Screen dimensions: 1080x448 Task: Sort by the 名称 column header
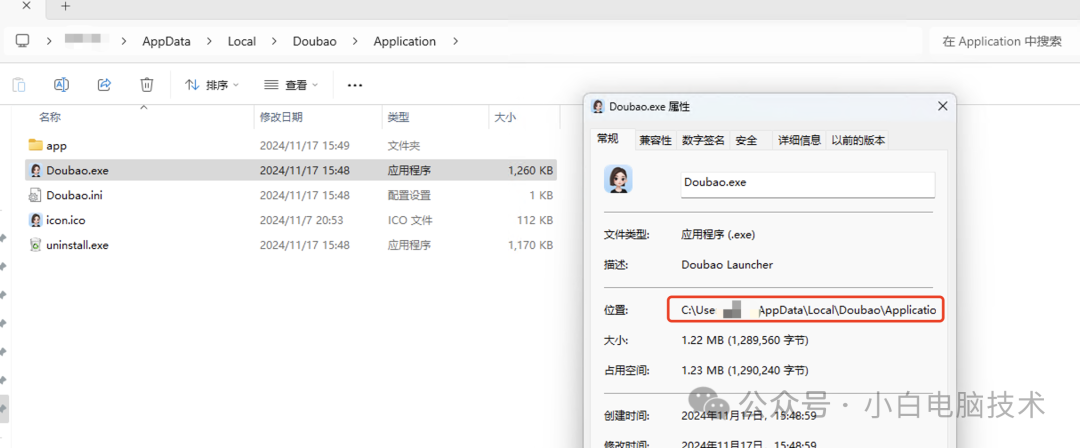[x=50, y=118]
